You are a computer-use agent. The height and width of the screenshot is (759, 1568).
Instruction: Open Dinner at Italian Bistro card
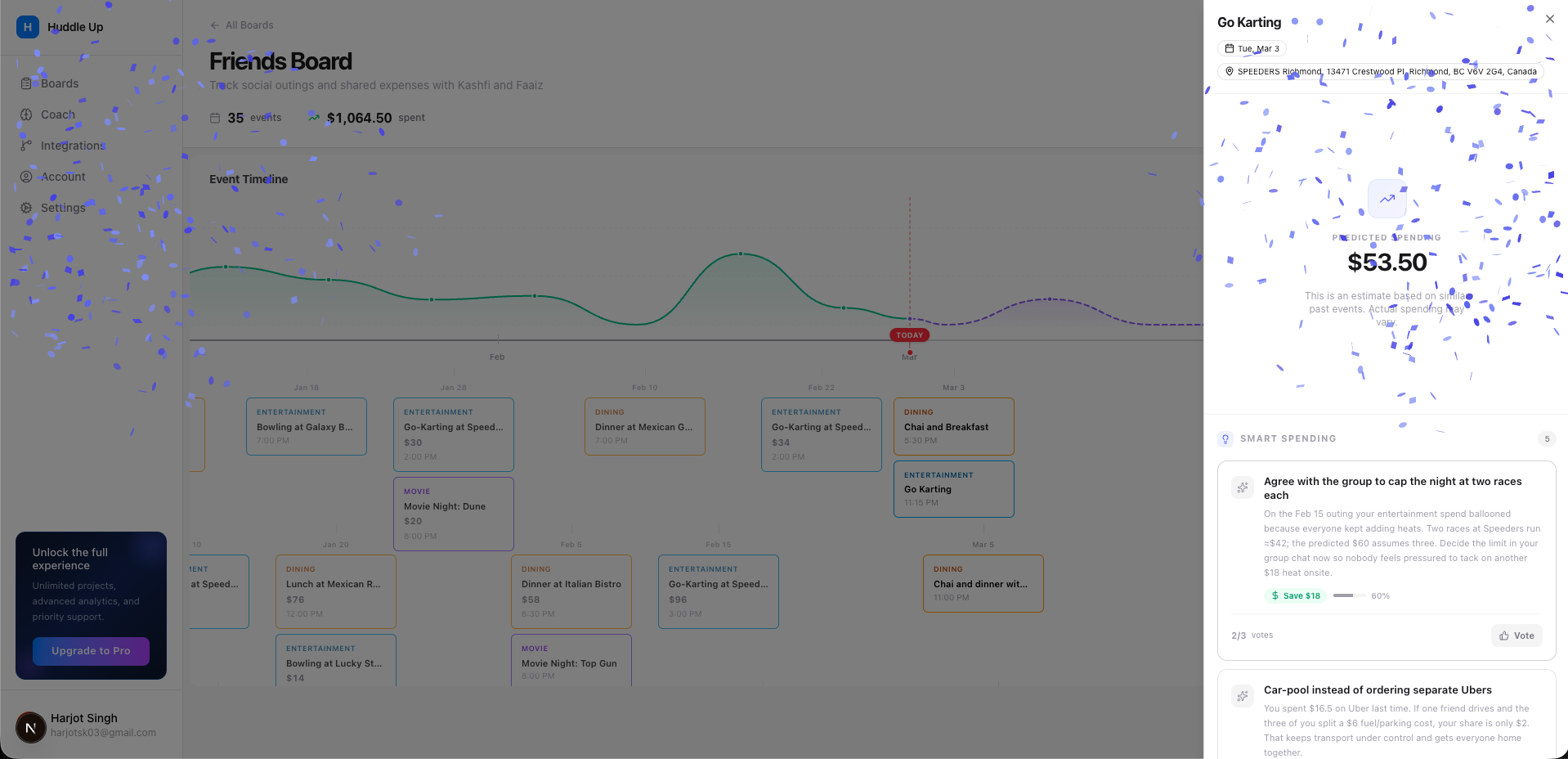click(571, 591)
